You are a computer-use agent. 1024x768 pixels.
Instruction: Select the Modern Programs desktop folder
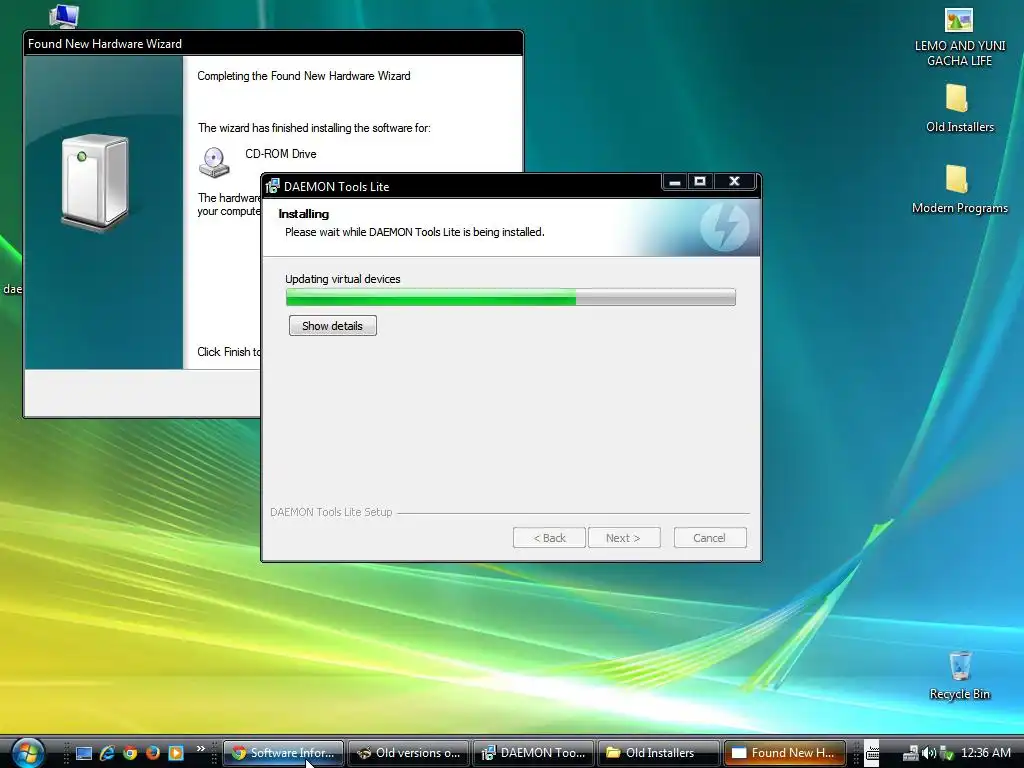959,189
